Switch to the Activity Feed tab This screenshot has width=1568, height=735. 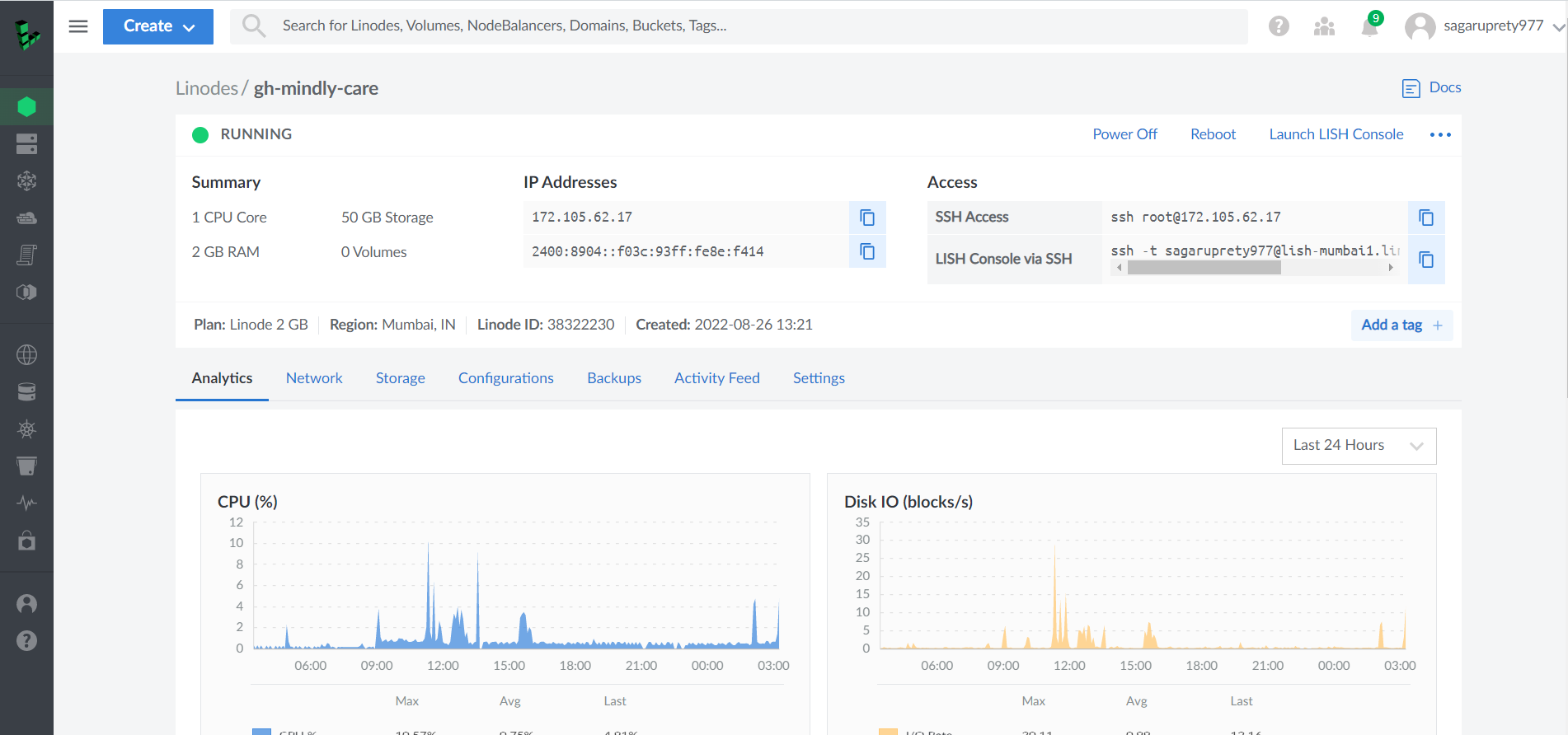coord(717,378)
